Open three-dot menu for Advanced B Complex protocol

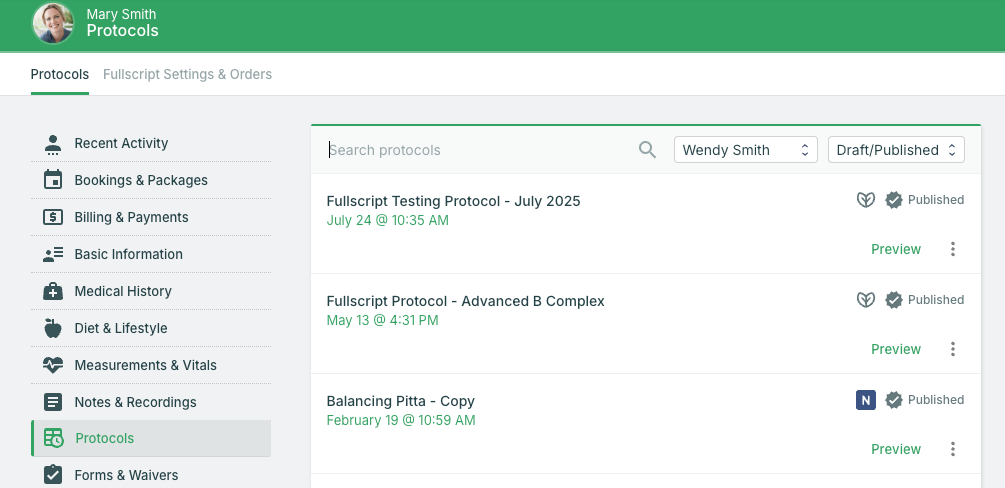pos(952,349)
